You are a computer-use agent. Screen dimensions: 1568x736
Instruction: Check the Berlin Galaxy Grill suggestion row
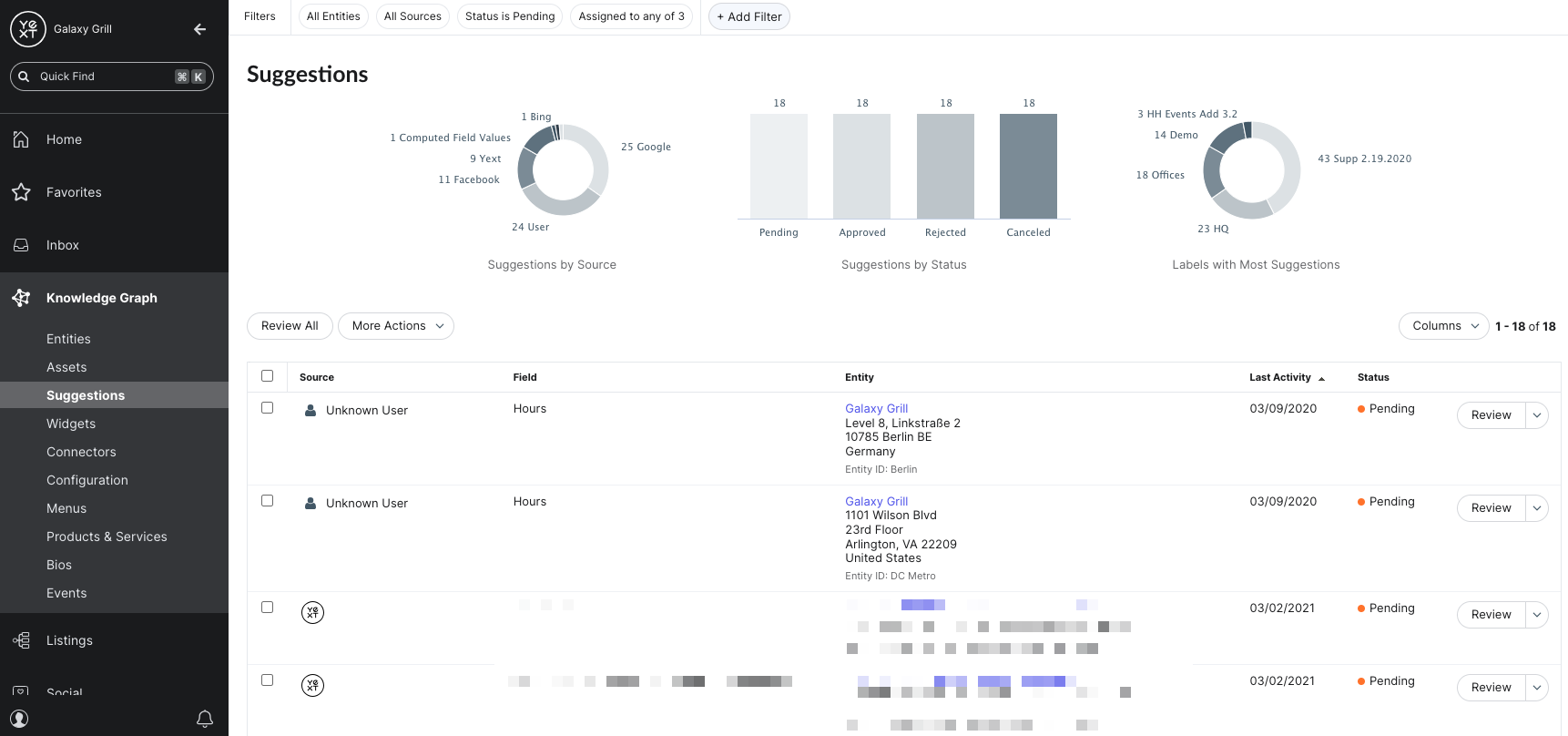click(x=267, y=408)
